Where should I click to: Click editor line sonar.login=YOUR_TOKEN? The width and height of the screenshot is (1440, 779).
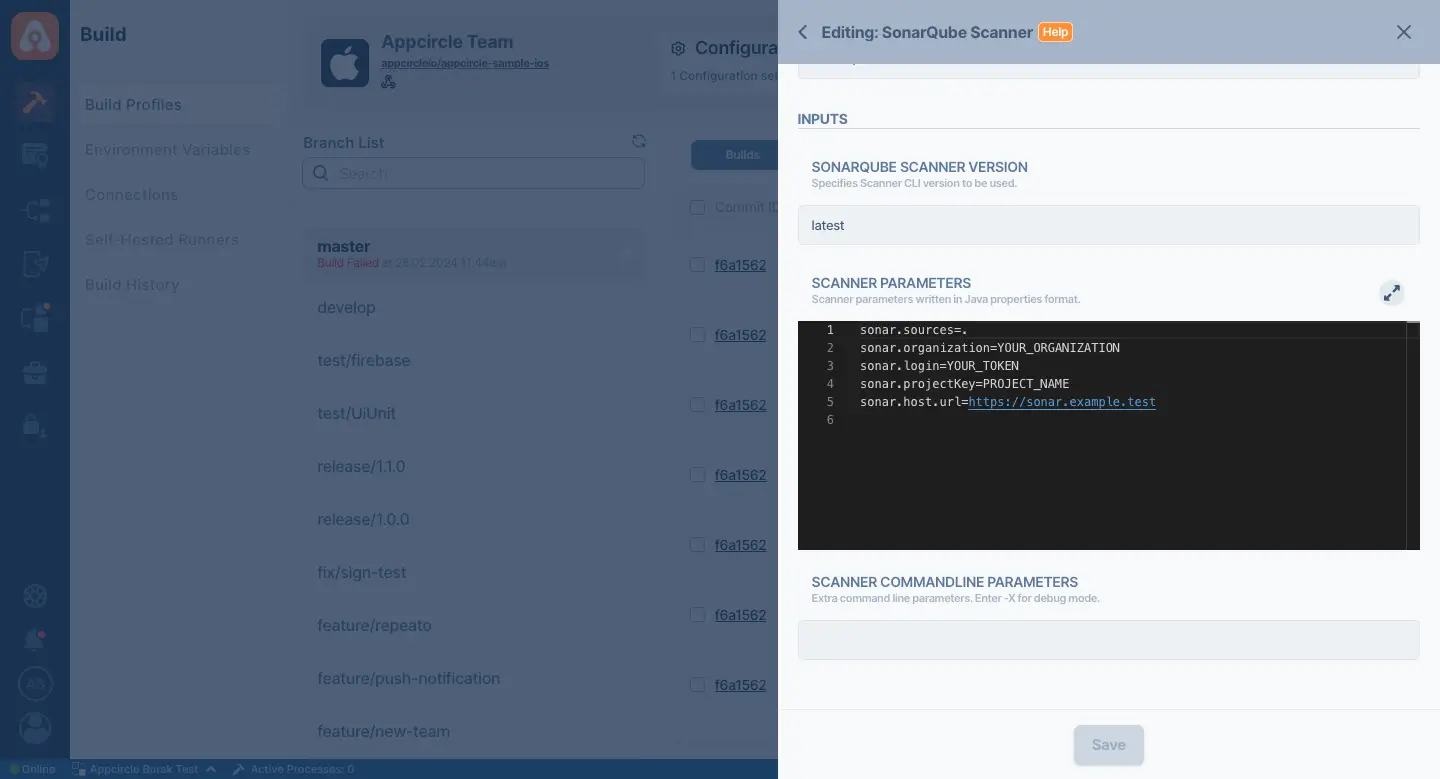point(939,366)
